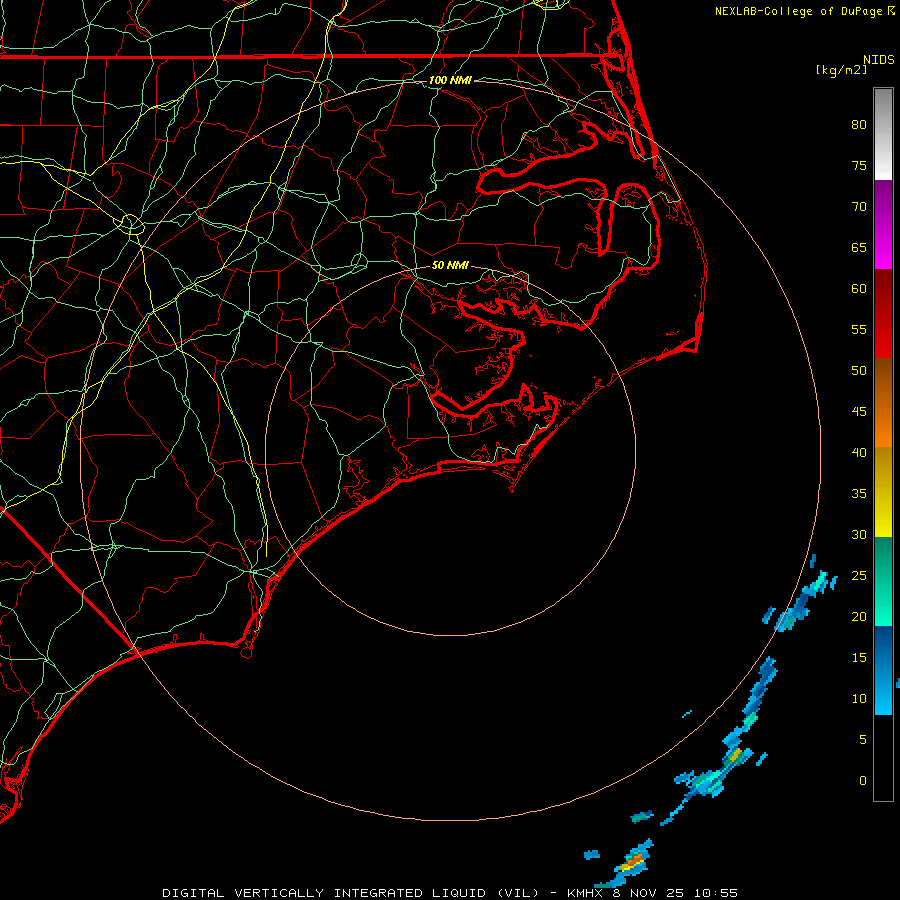This screenshot has height=900, width=900.
Task: Click the NIDS label
Action: (x=878, y=60)
